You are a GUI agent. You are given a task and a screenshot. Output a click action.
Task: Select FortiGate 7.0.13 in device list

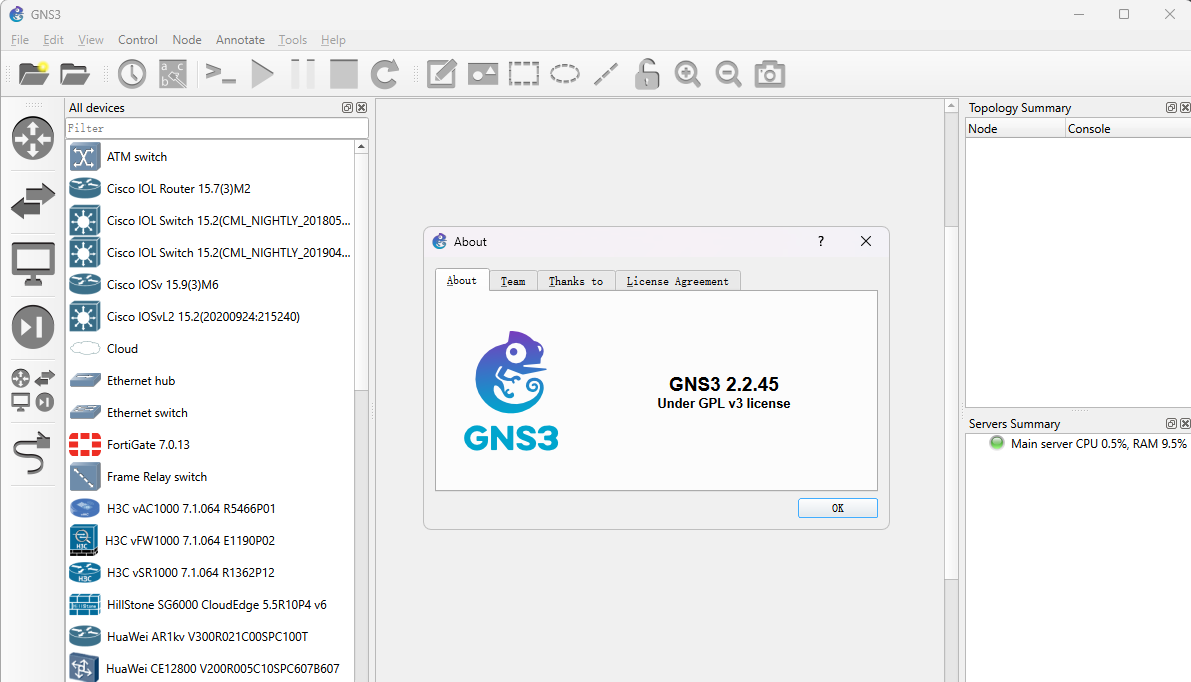tap(148, 445)
